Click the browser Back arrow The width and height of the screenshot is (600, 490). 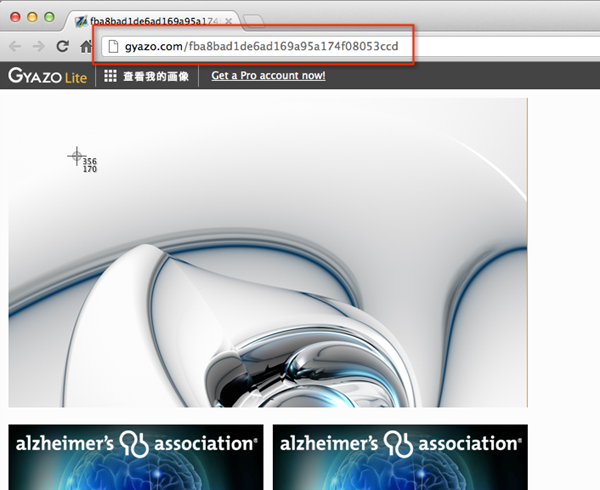(x=15, y=47)
